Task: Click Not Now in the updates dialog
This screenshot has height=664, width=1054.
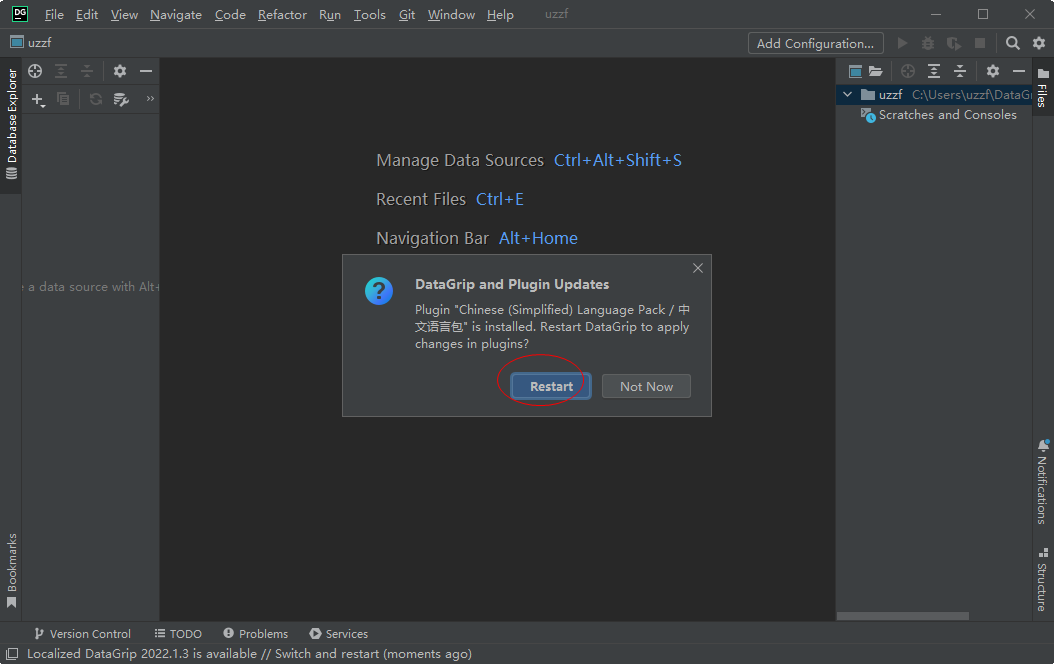Action: 646,386
